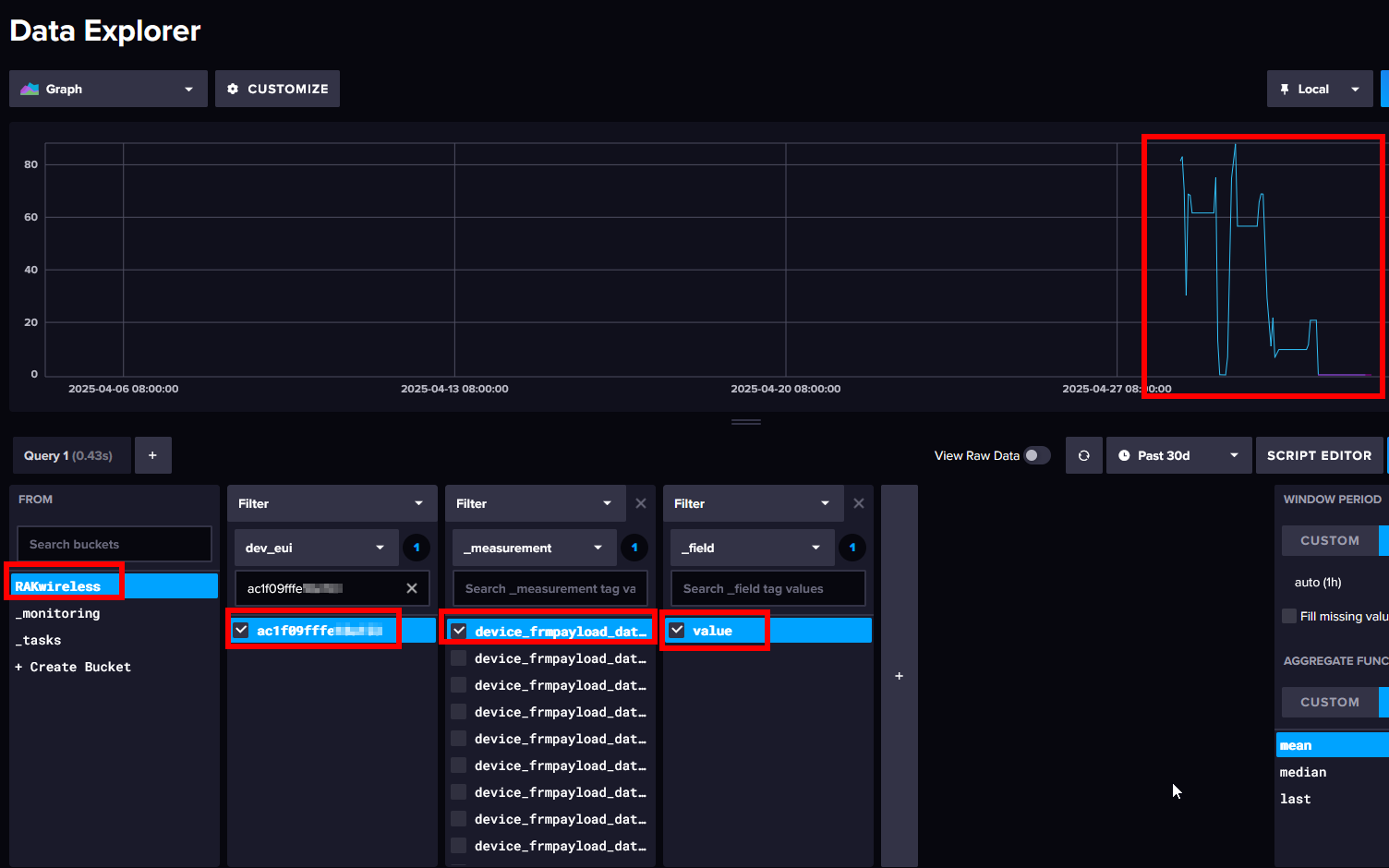Click the refresh query icon

pyautogui.click(x=1084, y=455)
